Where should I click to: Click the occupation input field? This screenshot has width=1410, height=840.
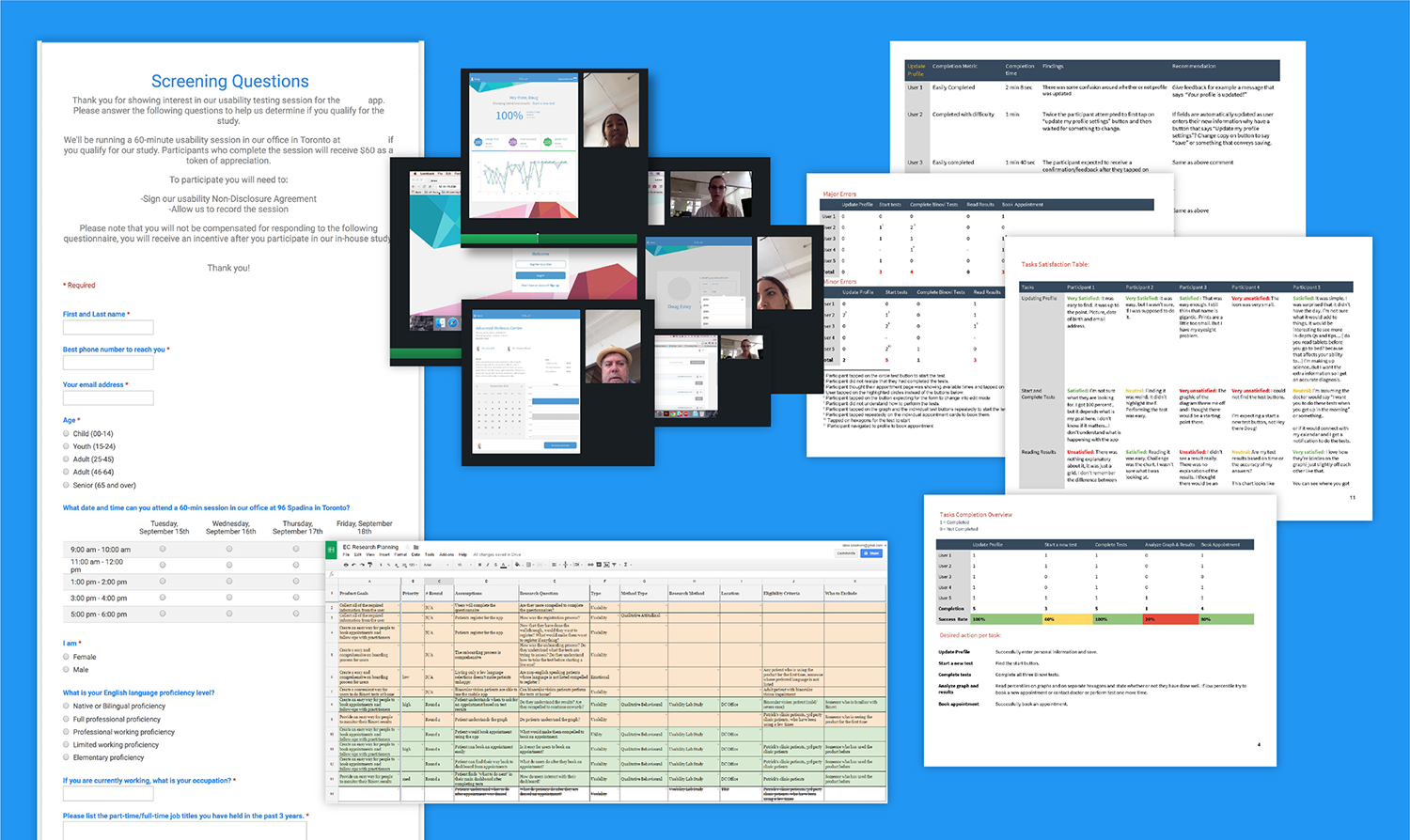pyautogui.click(x=108, y=794)
